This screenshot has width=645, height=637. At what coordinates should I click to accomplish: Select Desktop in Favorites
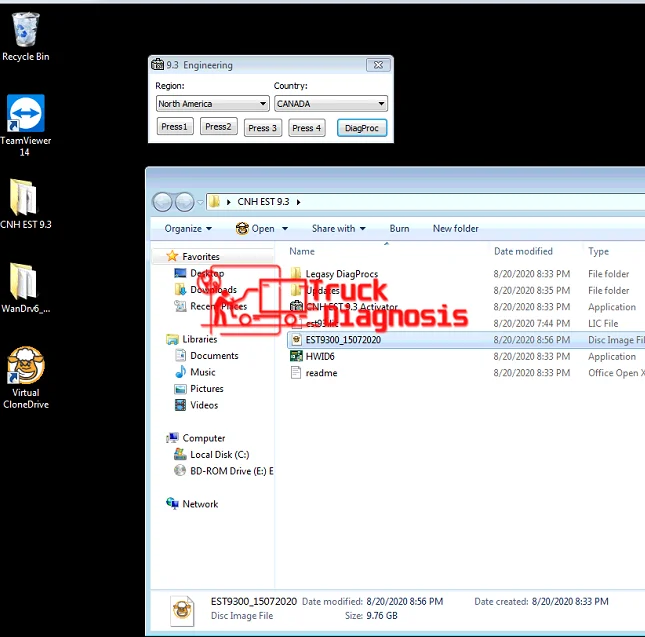tap(207, 273)
